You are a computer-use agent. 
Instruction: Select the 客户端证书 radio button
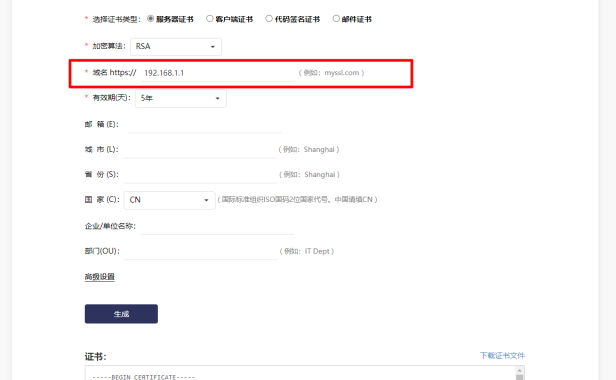tap(210, 18)
